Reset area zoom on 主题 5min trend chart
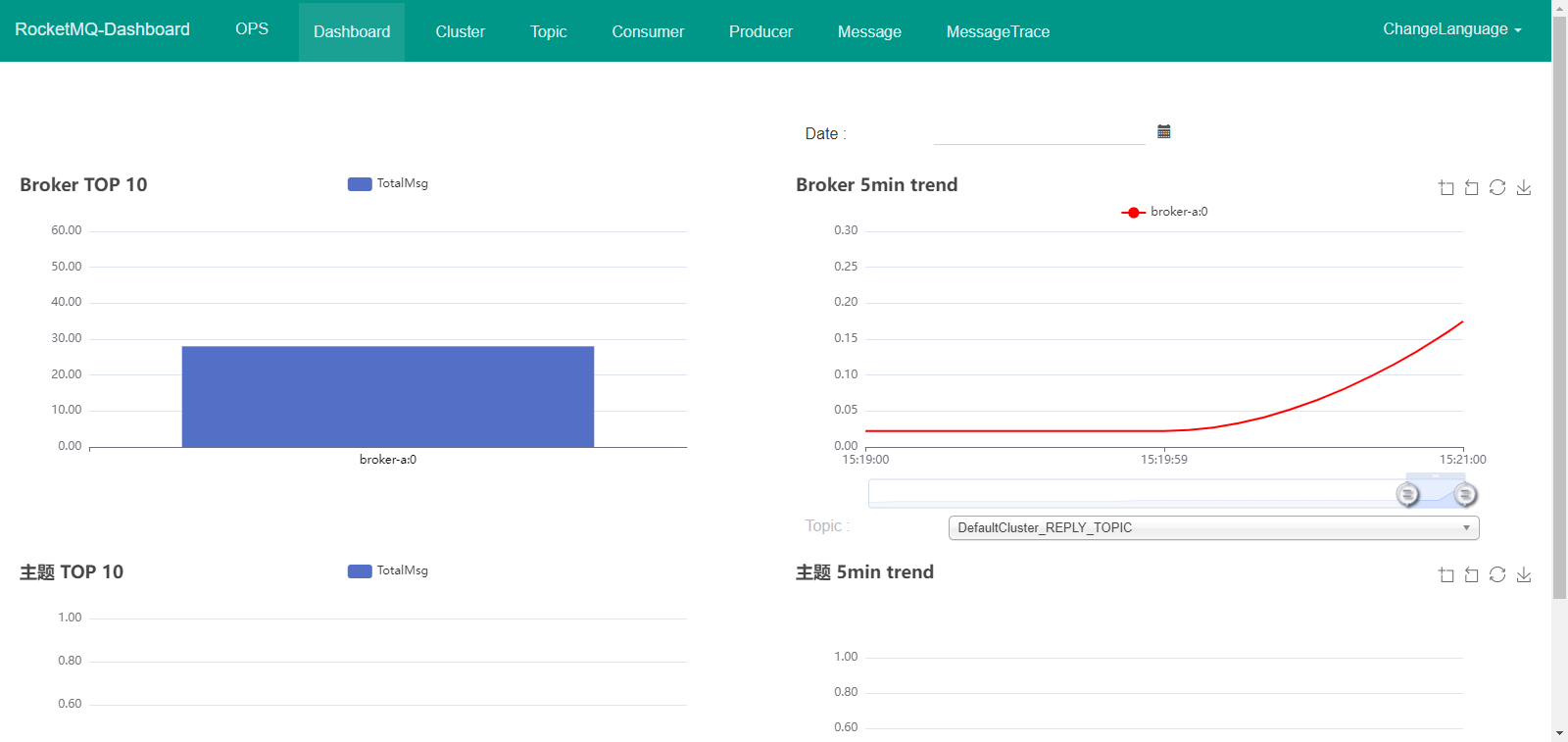Screen dimensions: 1568x742 pos(1471,574)
